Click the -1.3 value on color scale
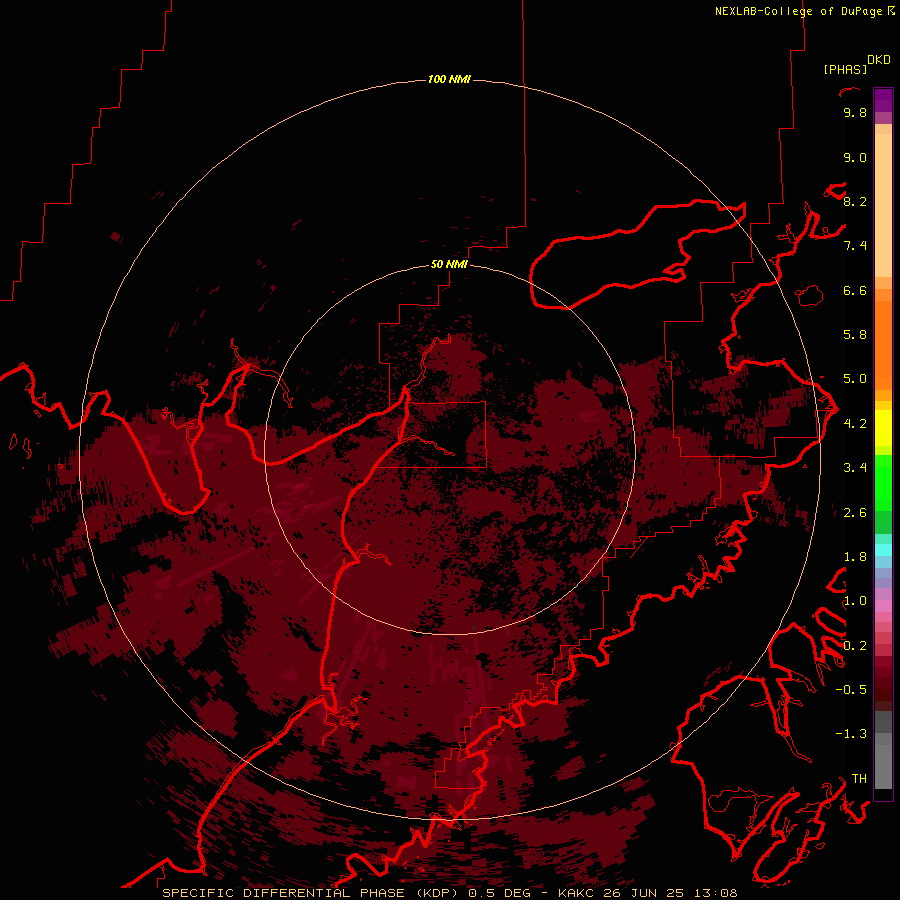 tap(851, 734)
